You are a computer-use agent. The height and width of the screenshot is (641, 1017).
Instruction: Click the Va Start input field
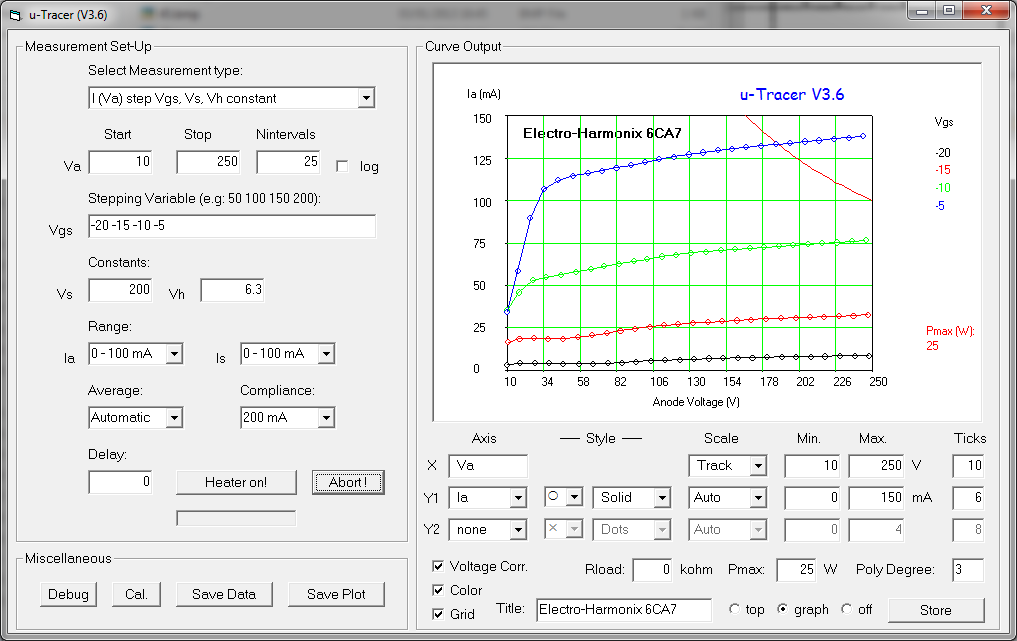[x=120, y=162]
